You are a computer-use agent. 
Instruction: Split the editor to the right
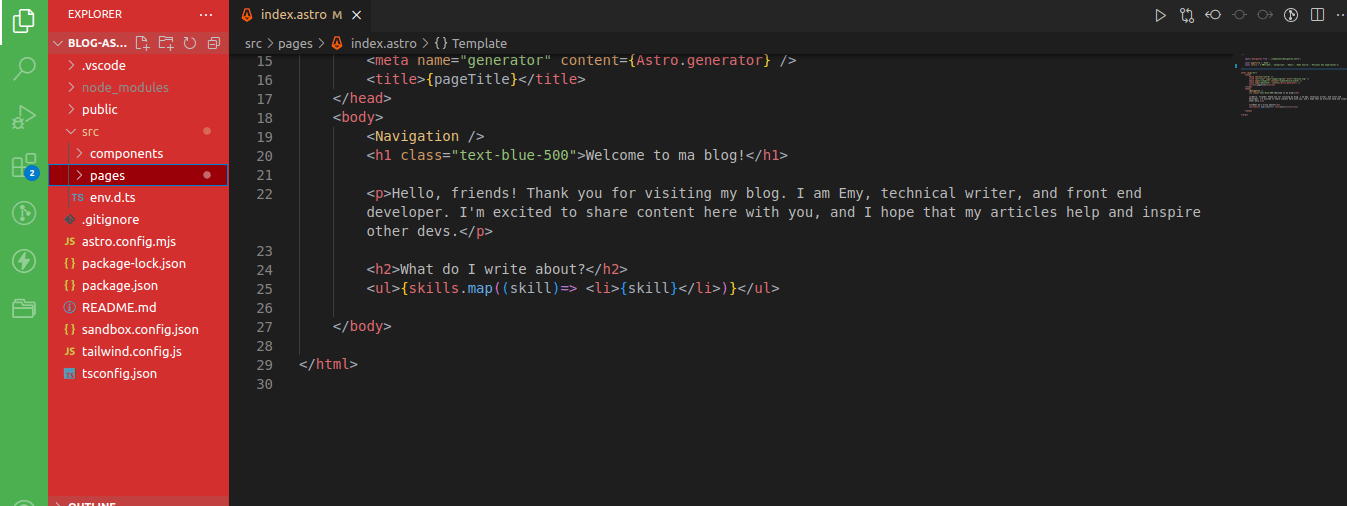click(1317, 15)
